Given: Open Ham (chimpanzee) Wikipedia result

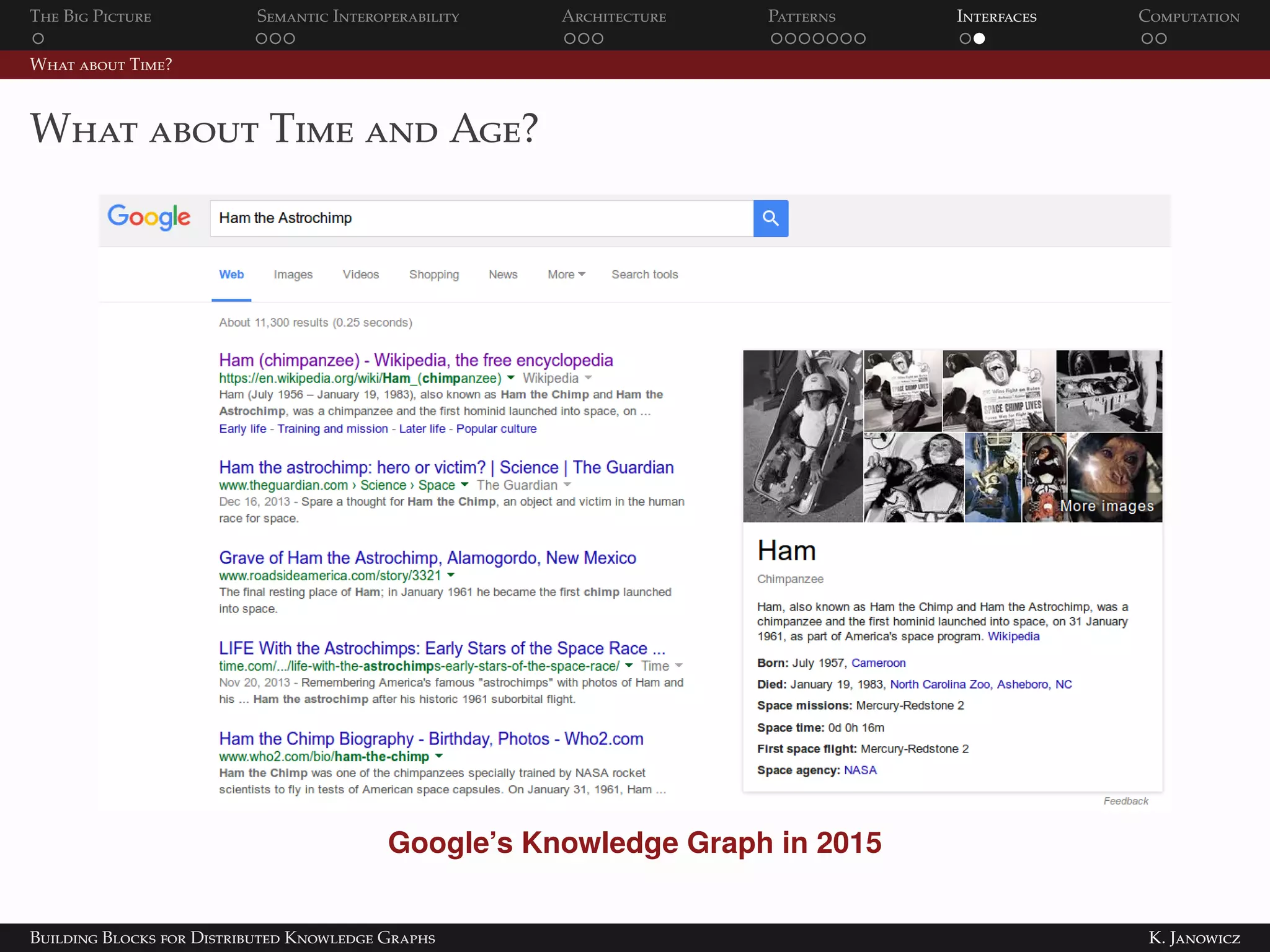Looking at the screenshot, I should [415, 360].
